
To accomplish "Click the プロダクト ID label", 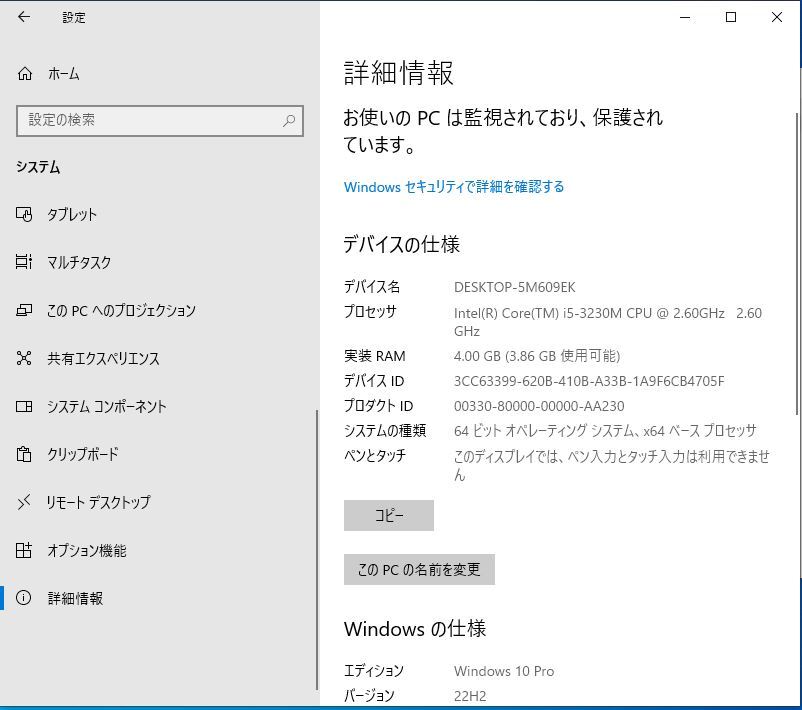I will tap(378, 406).
